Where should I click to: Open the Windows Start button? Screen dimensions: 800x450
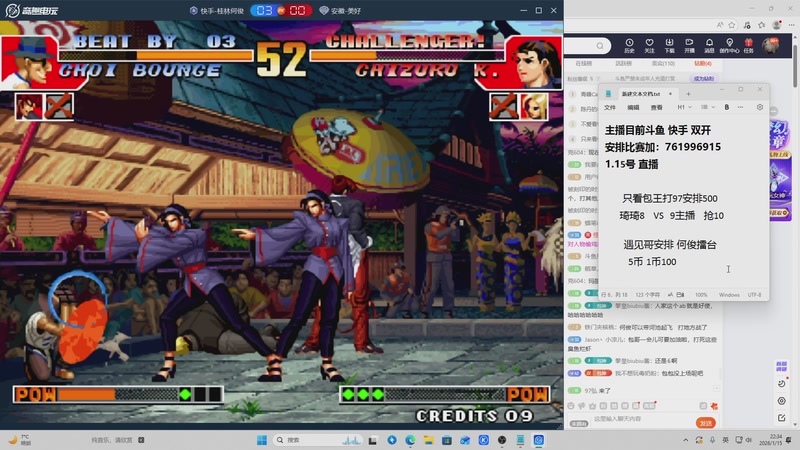pos(262,440)
